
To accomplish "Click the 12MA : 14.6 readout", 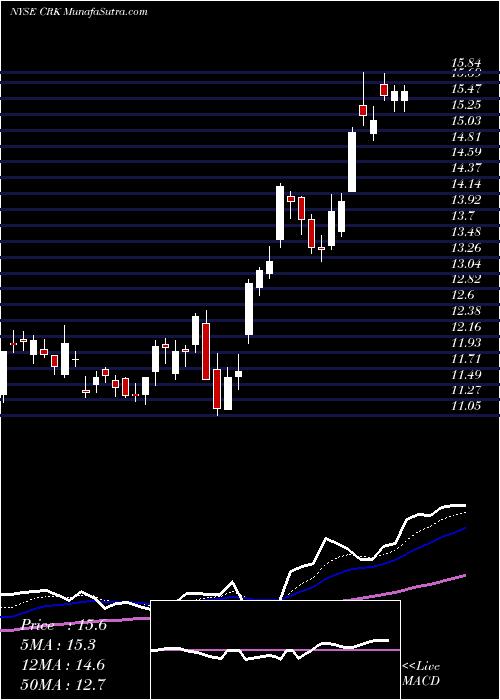I will (x=63, y=665).
